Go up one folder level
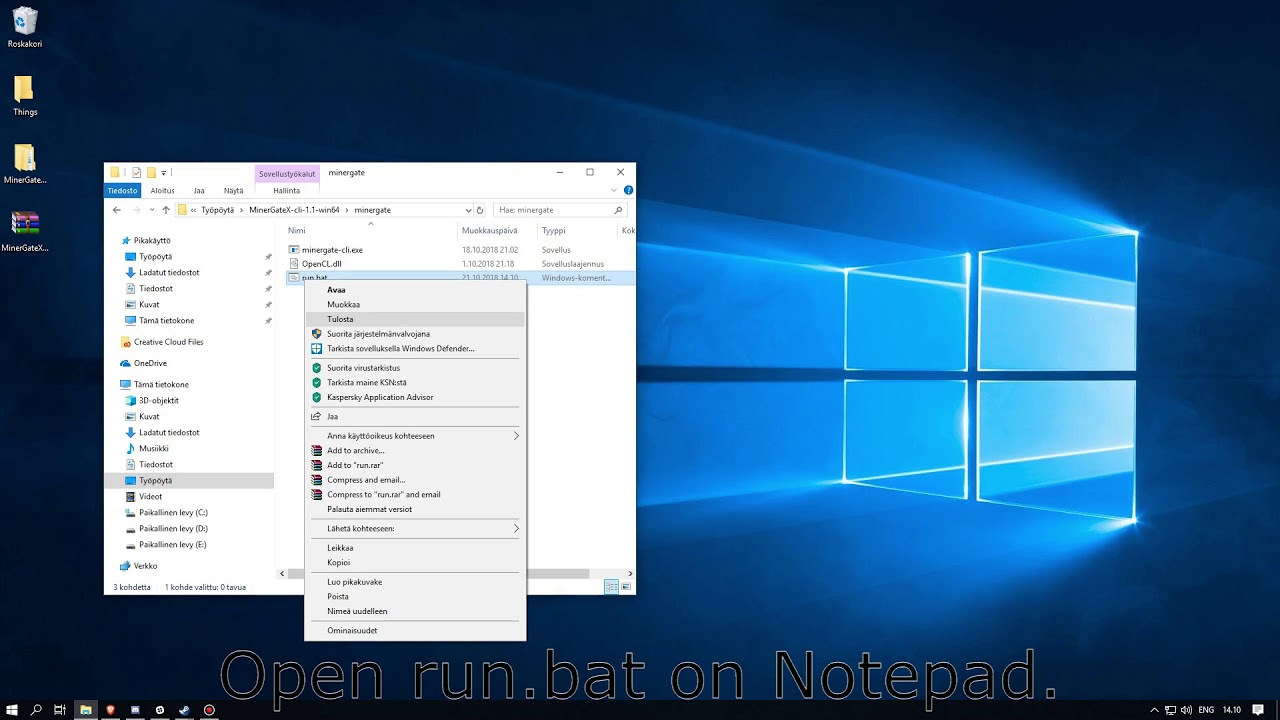The height and width of the screenshot is (720, 1280). pos(166,210)
